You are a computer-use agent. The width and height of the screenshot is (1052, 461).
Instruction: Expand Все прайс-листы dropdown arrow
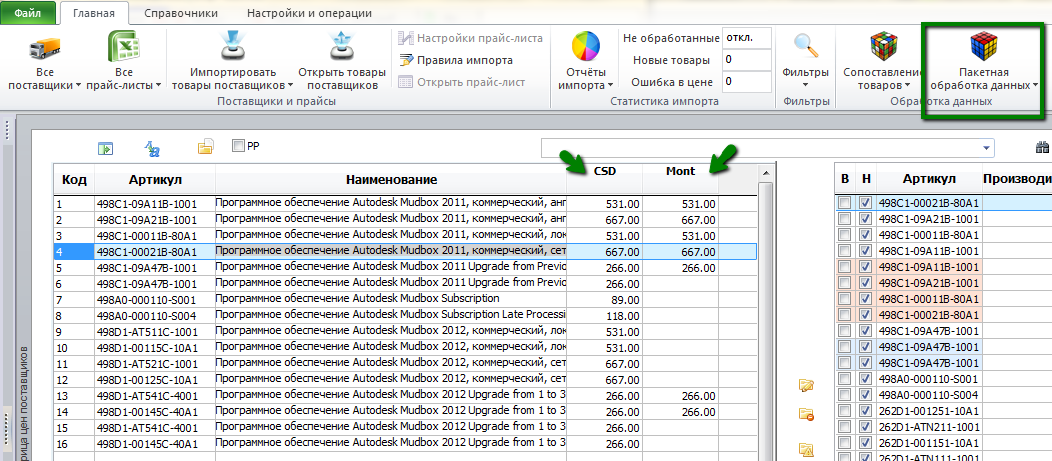pos(158,86)
